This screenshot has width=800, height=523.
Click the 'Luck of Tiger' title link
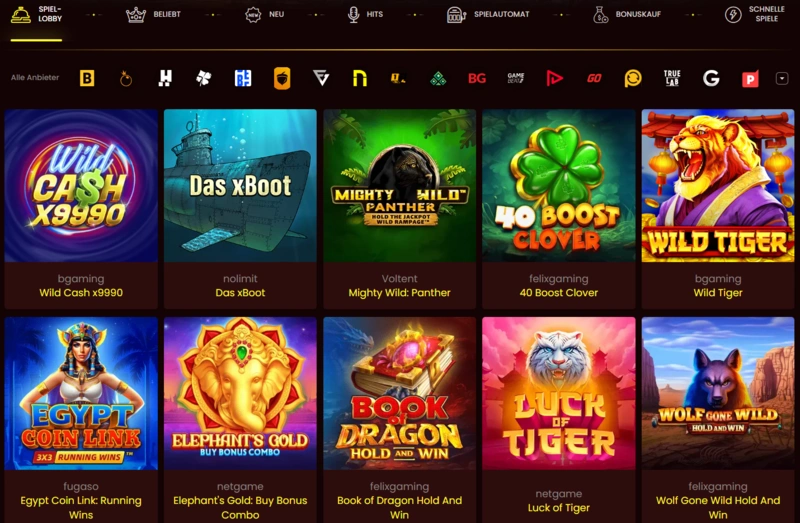[x=559, y=508]
